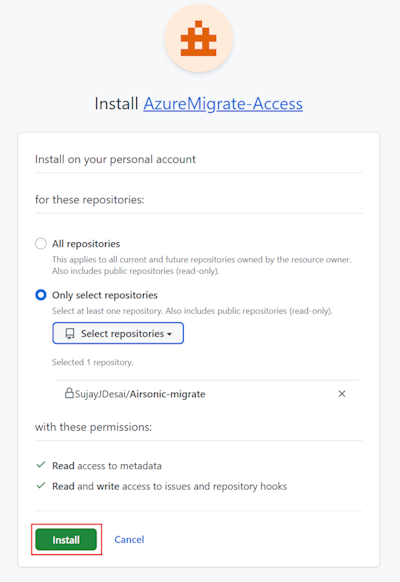Click the orange AzureMigrate-Access app avatar
The image size is (400, 582).
(x=199, y=39)
